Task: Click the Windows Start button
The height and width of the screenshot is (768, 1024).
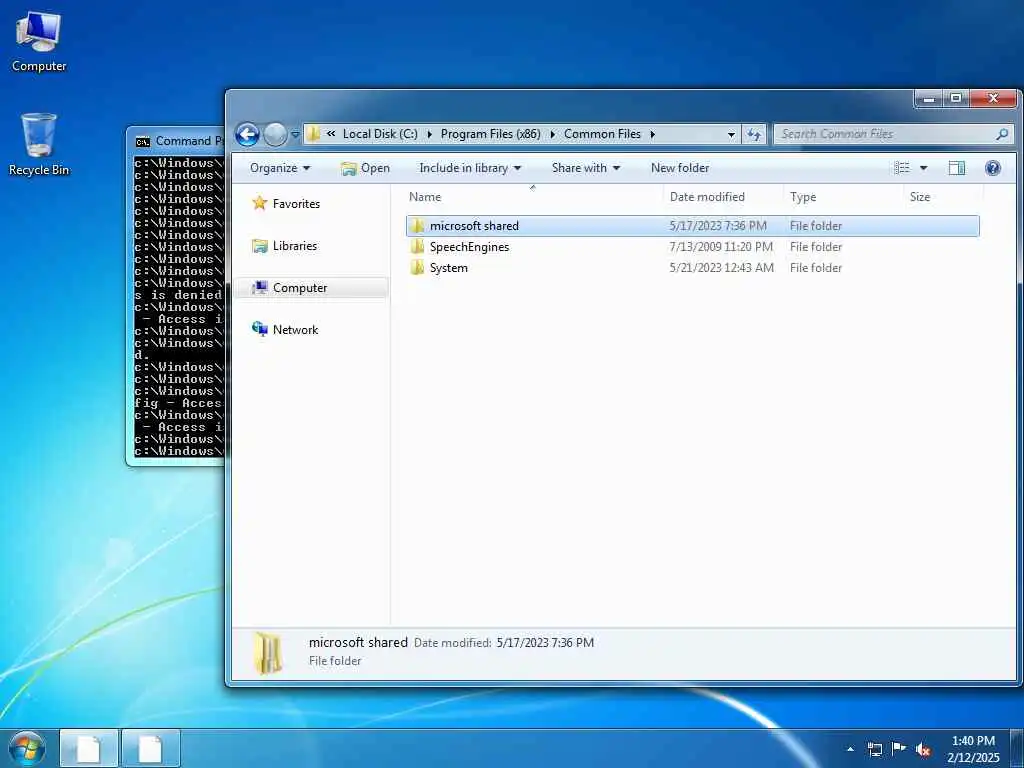Action: (27, 748)
